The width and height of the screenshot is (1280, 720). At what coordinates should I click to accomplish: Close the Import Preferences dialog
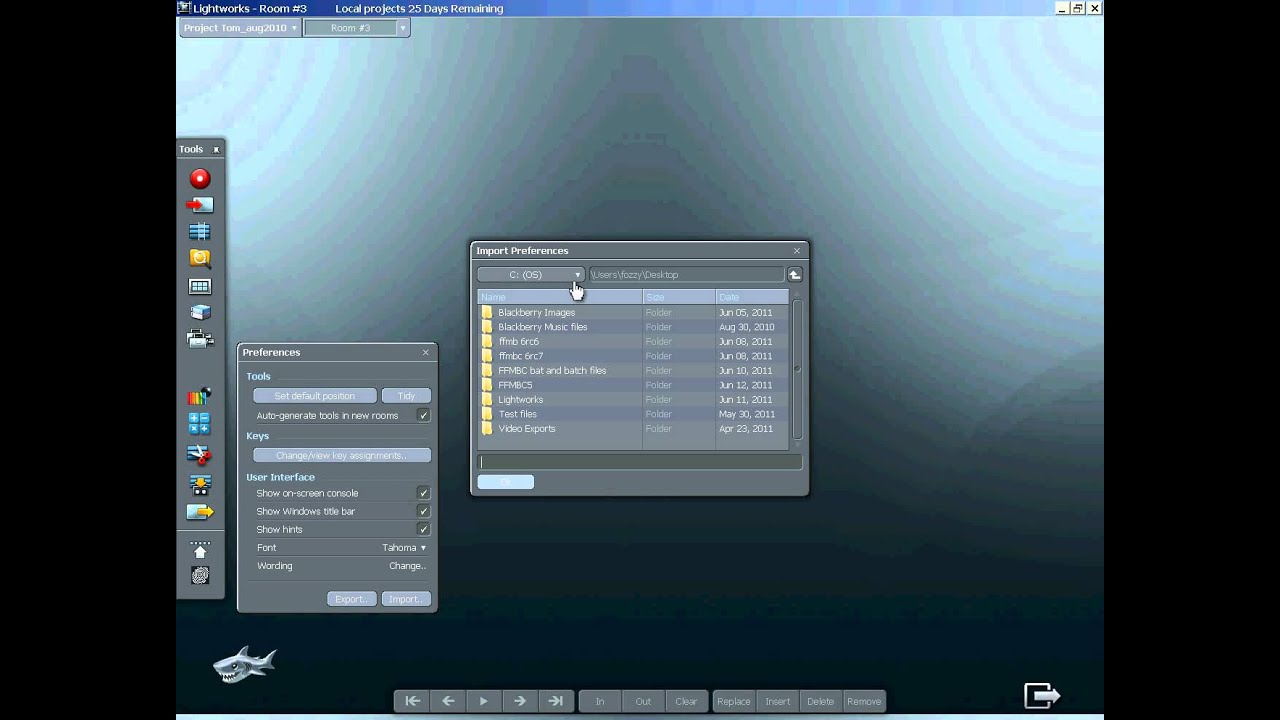[x=797, y=251]
